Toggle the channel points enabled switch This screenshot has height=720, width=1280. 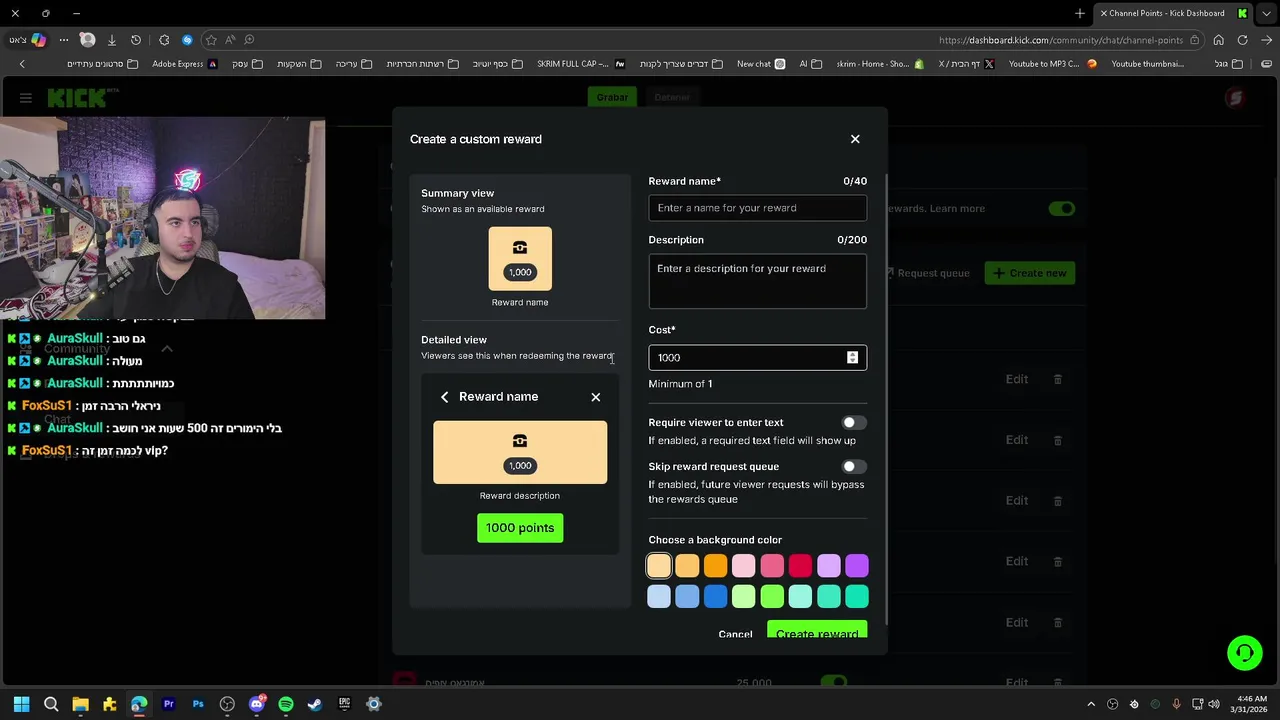1061,208
